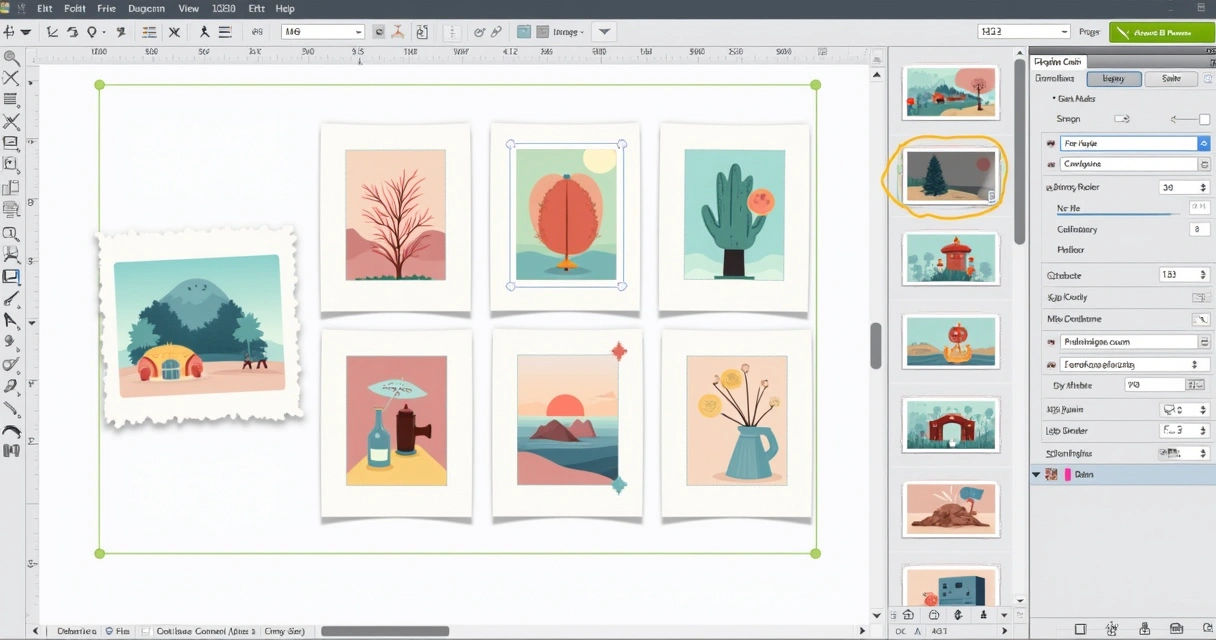
Task: Open the MiS Panim dropdown
Action: coord(1202,409)
